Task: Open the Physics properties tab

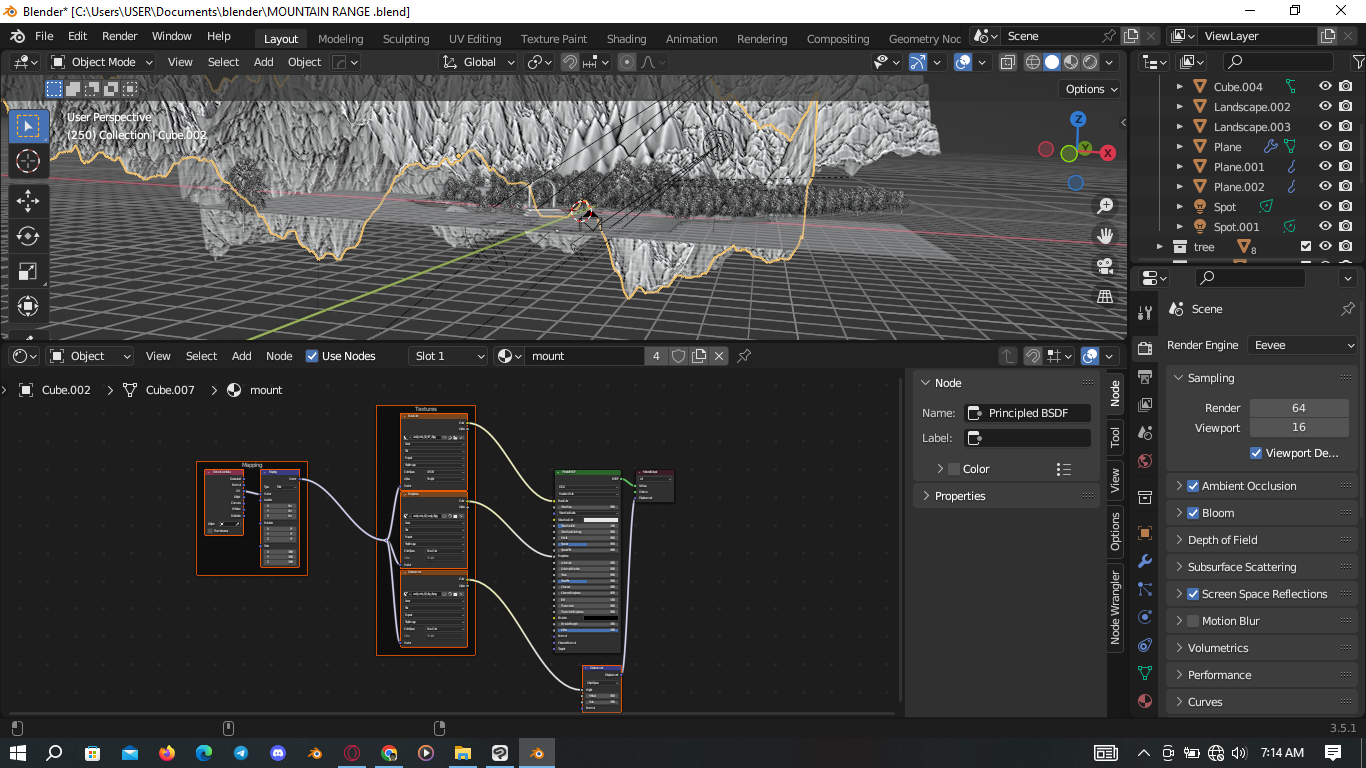Action: pos(1145,617)
